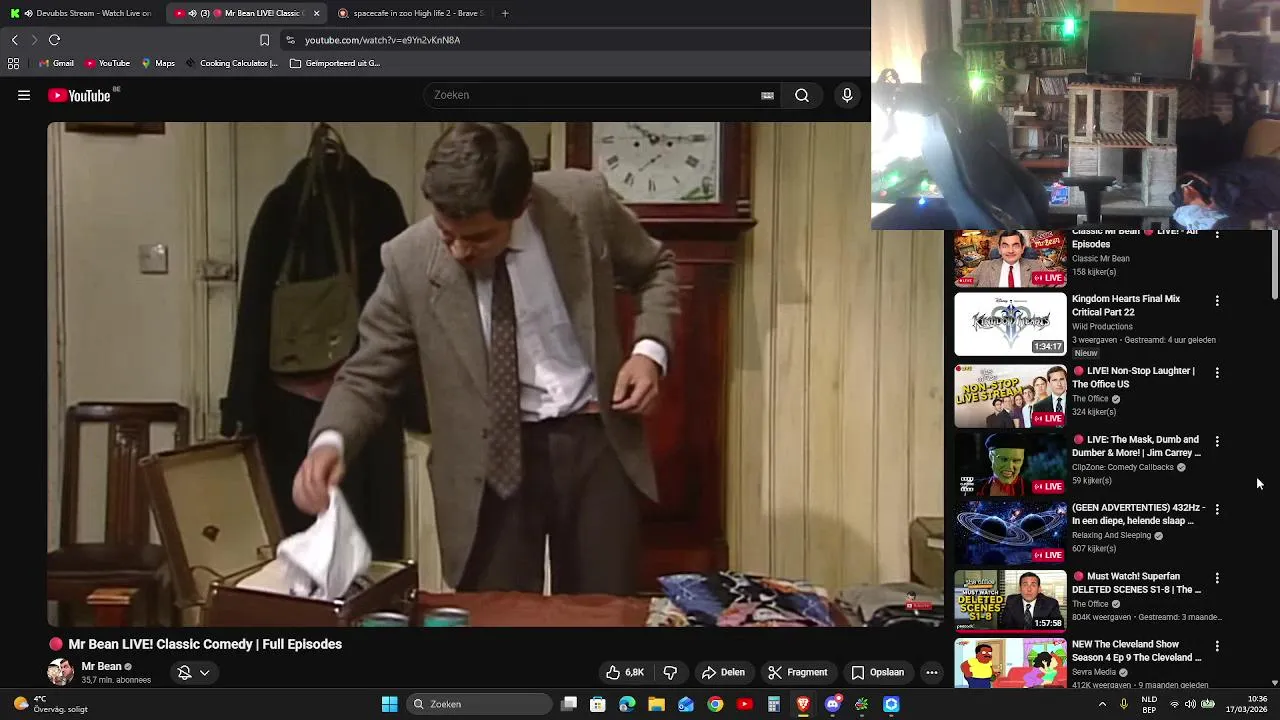1280x720 pixels.
Task: Open options for Jim Carrey live stream
Action: click(1217, 441)
